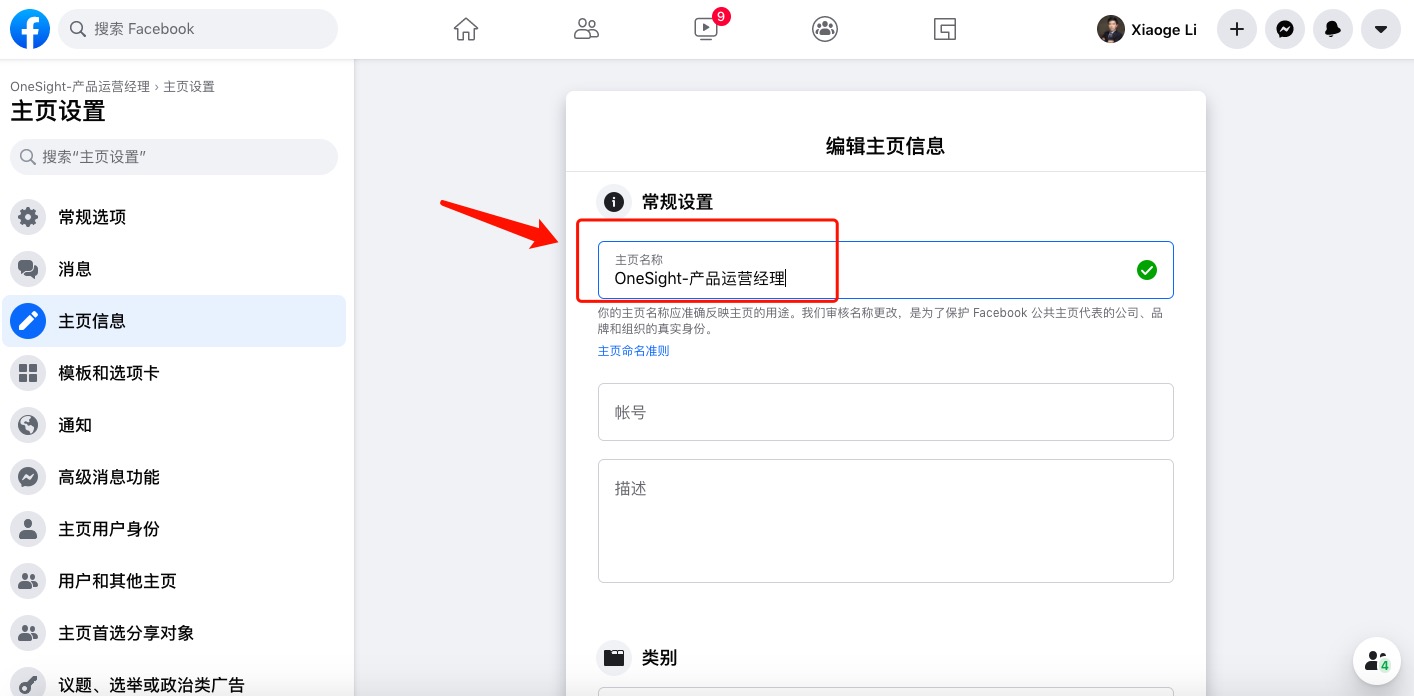
Task: Open the account menu arrow at top right
Action: point(1381,29)
